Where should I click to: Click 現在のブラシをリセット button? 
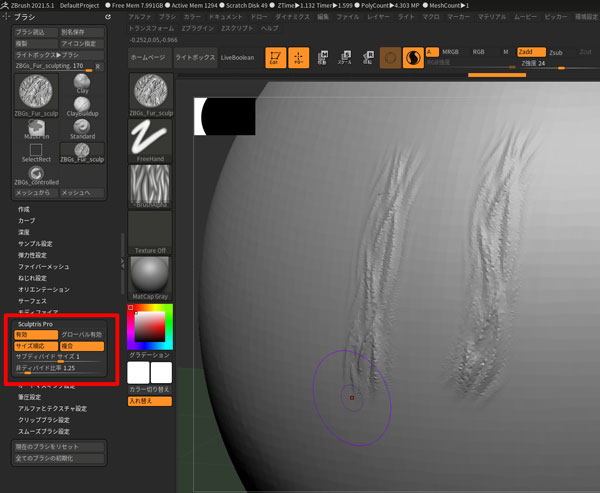click(x=59, y=447)
